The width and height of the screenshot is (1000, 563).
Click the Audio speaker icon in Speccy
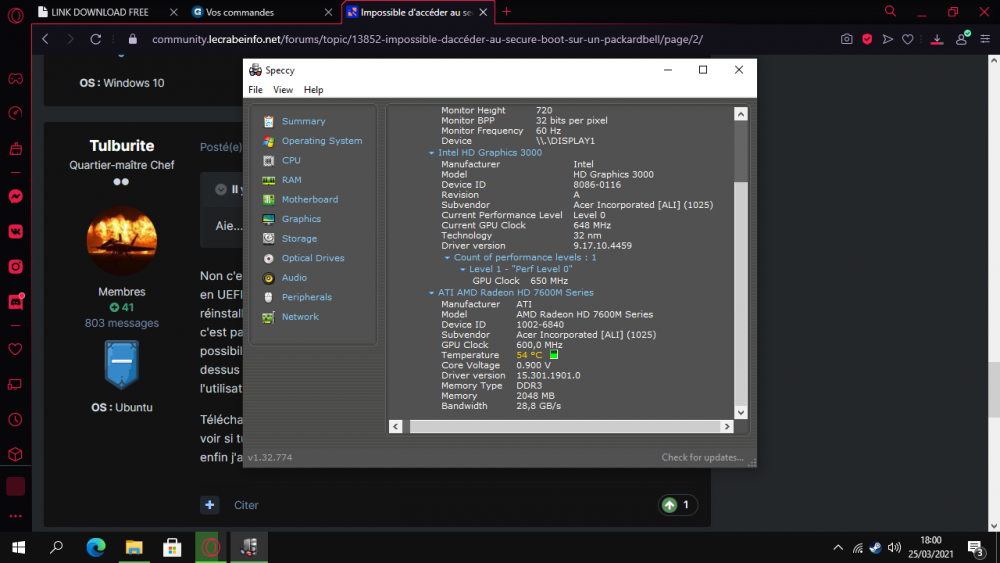(x=268, y=278)
